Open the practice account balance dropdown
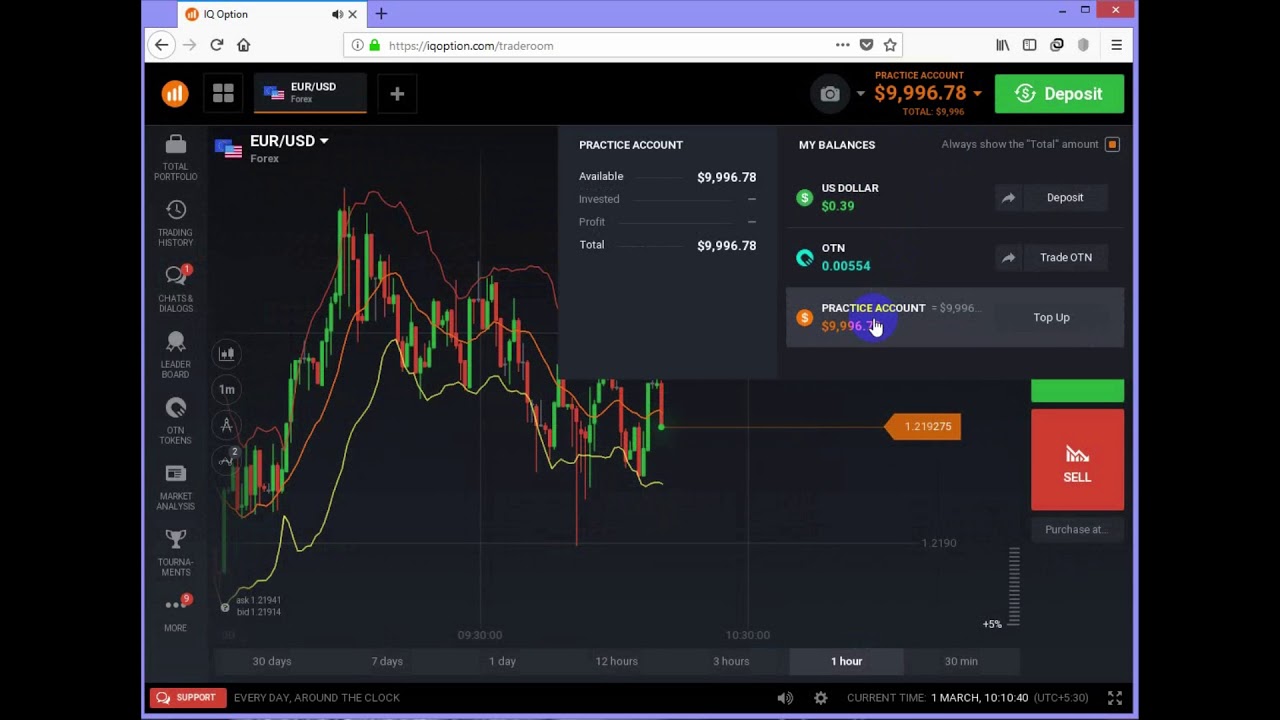The height and width of the screenshot is (720, 1280). (977, 94)
